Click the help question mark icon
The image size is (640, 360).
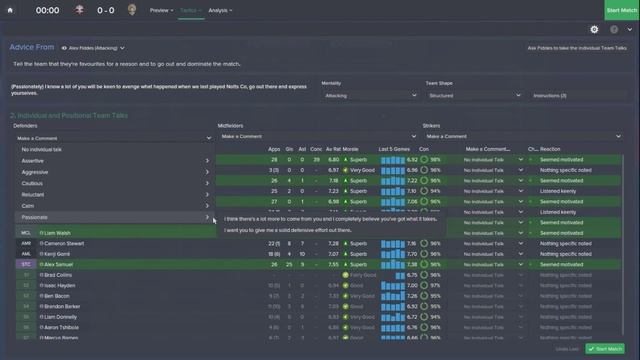point(614,29)
